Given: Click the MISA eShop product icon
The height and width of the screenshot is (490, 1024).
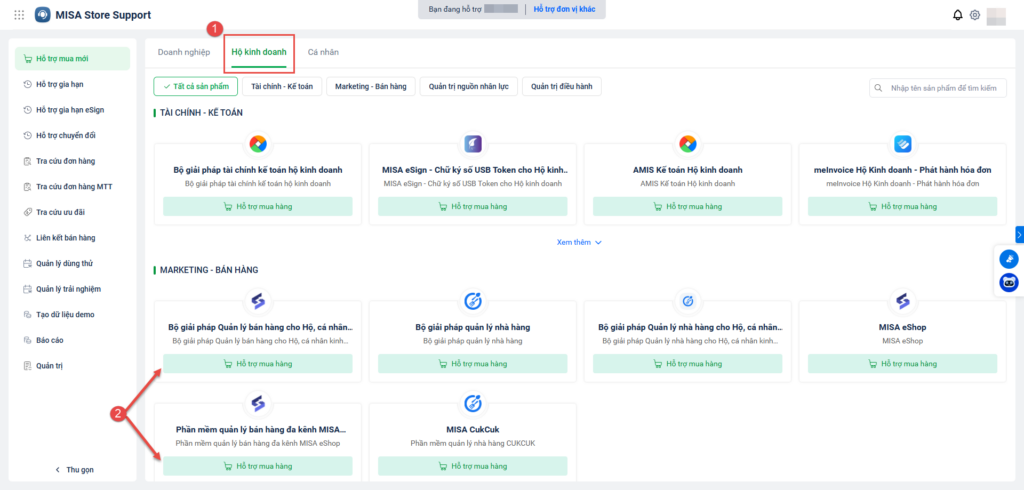Looking at the screenshot, I should (903, 301).
